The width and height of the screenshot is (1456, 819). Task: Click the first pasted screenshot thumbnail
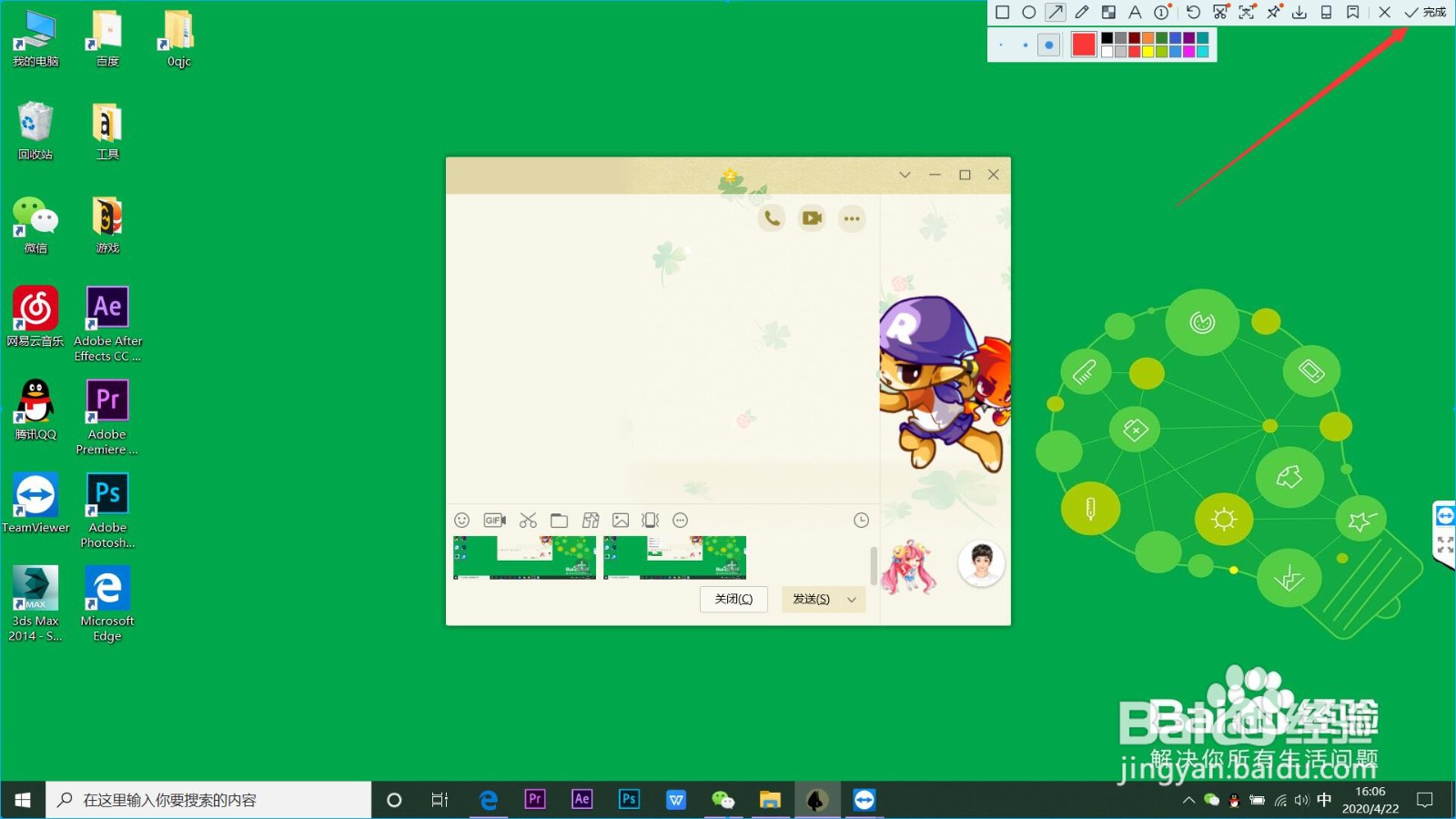[524, 558]
